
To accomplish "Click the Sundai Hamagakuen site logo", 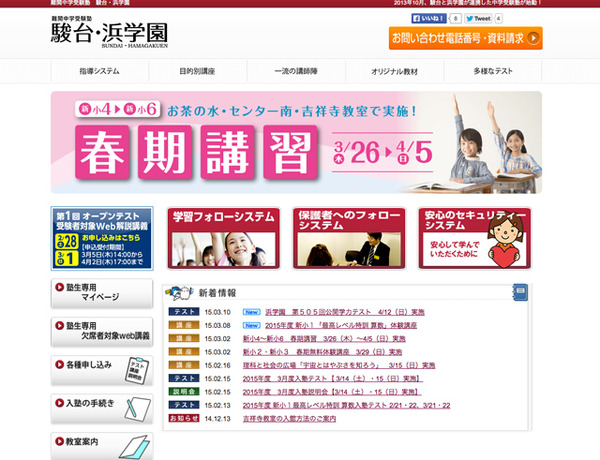I will click(109, 32).
